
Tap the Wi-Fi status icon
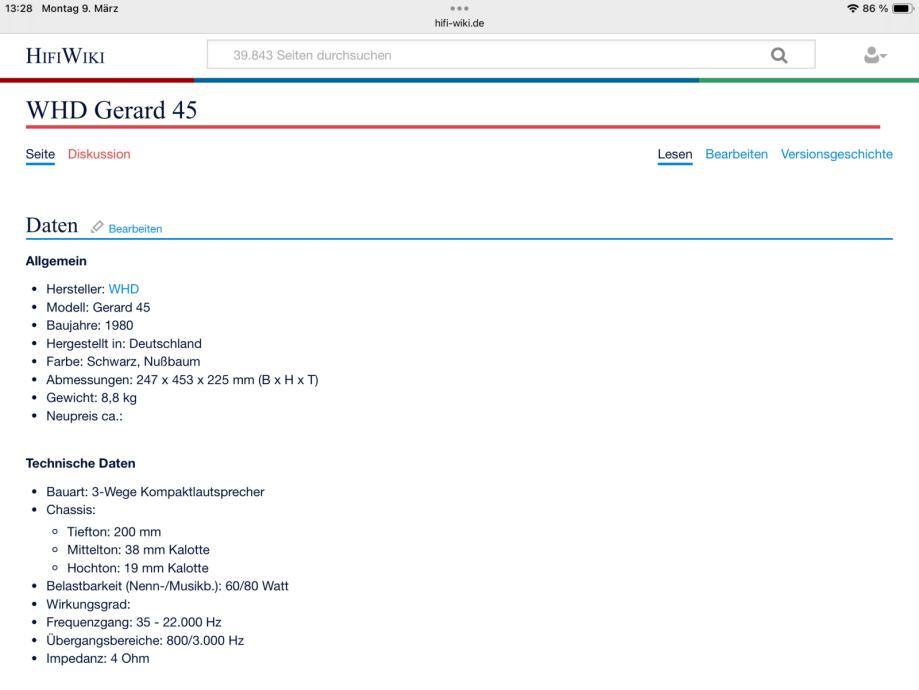pos(853,8)
